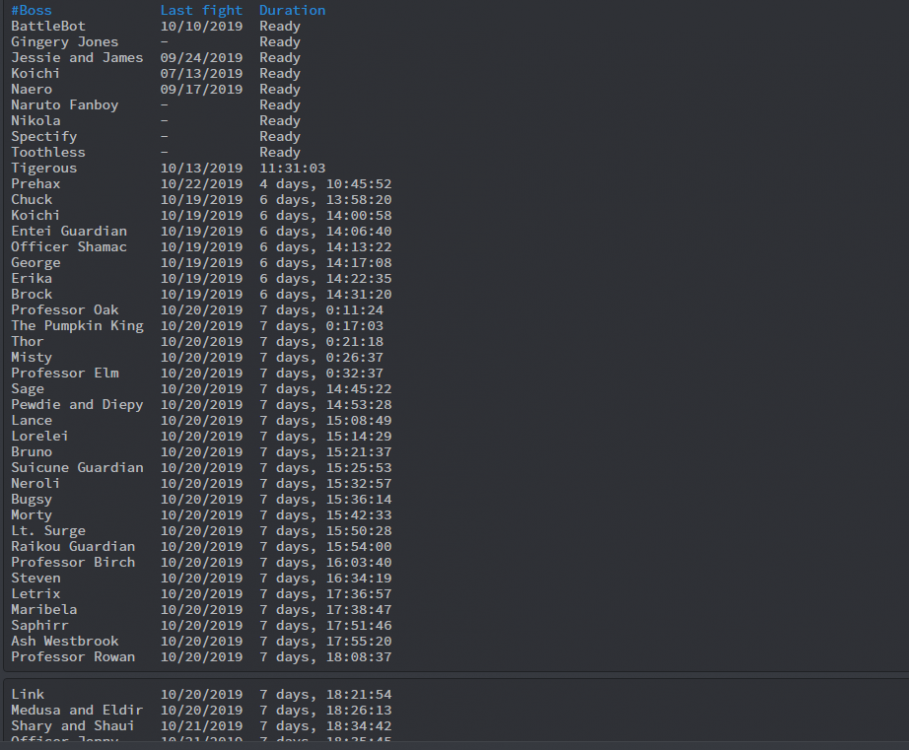This screenshot has height=750, width=909.
Task: Click Shary and Shaui date 10/21/2019
Action: [201, 726]
